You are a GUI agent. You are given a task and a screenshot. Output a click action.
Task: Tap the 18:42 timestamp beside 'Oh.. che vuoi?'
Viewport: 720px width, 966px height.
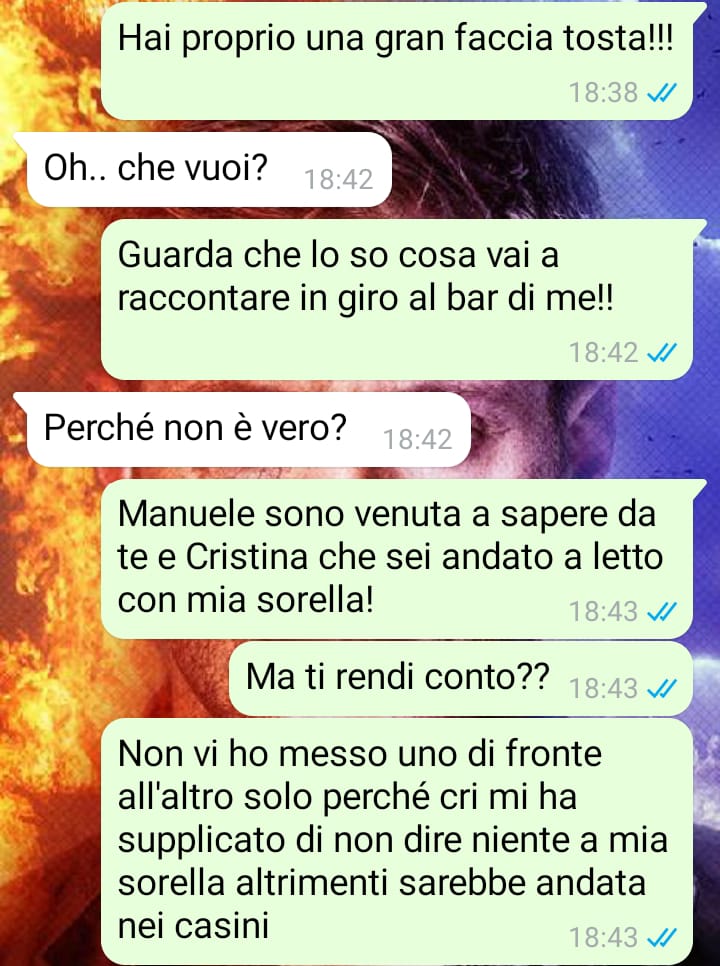[x=339, y=180]
